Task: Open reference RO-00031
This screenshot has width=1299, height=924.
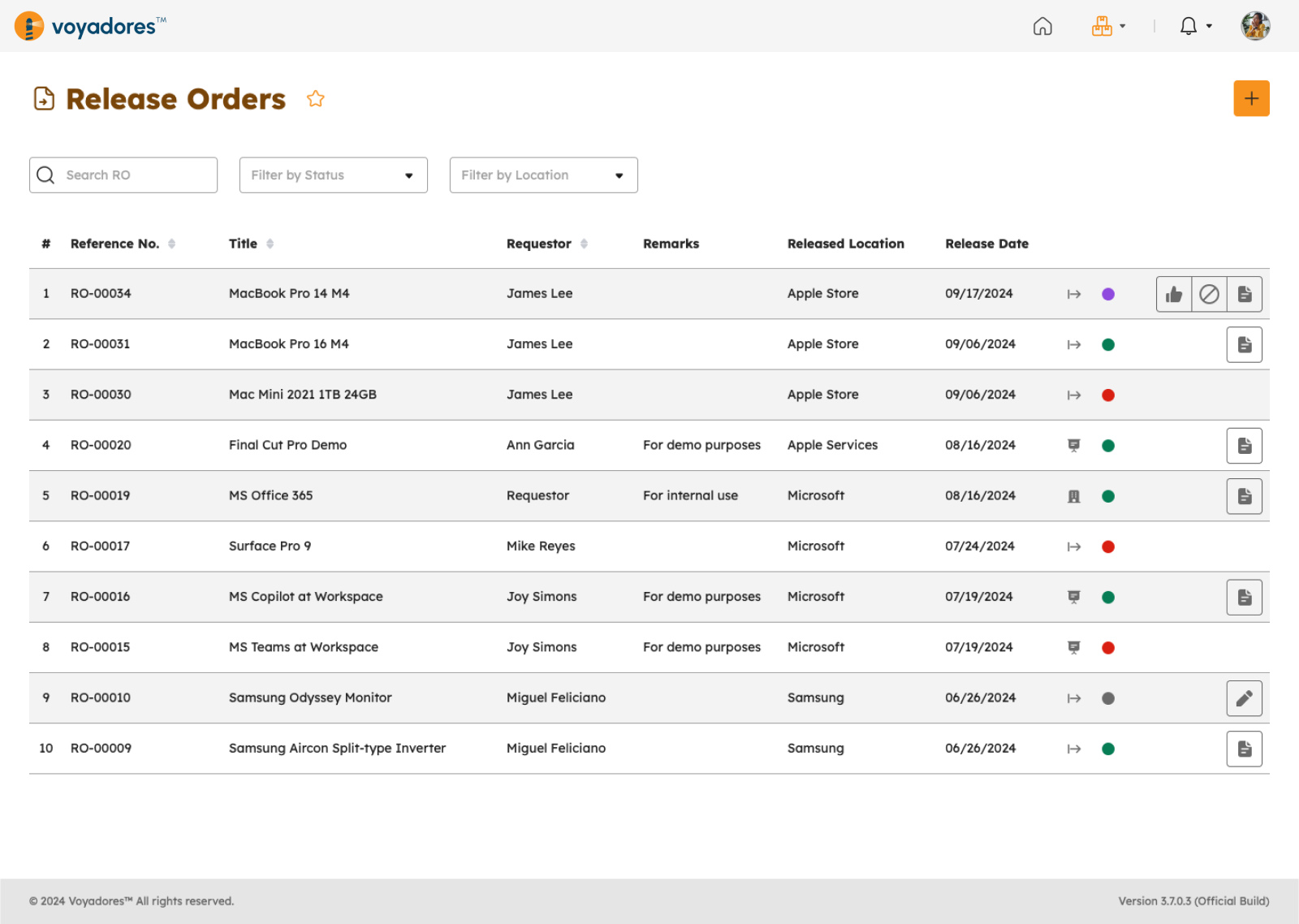Action: tap(100, 343)
